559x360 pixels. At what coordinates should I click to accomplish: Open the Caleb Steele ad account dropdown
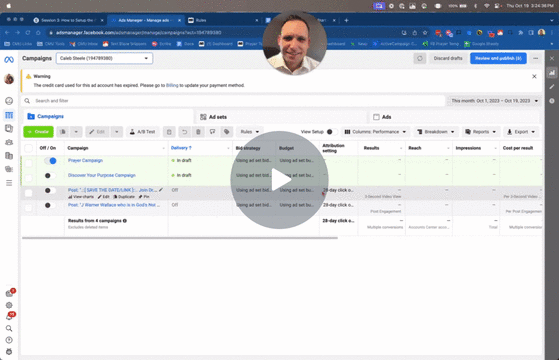coord(104,58)
